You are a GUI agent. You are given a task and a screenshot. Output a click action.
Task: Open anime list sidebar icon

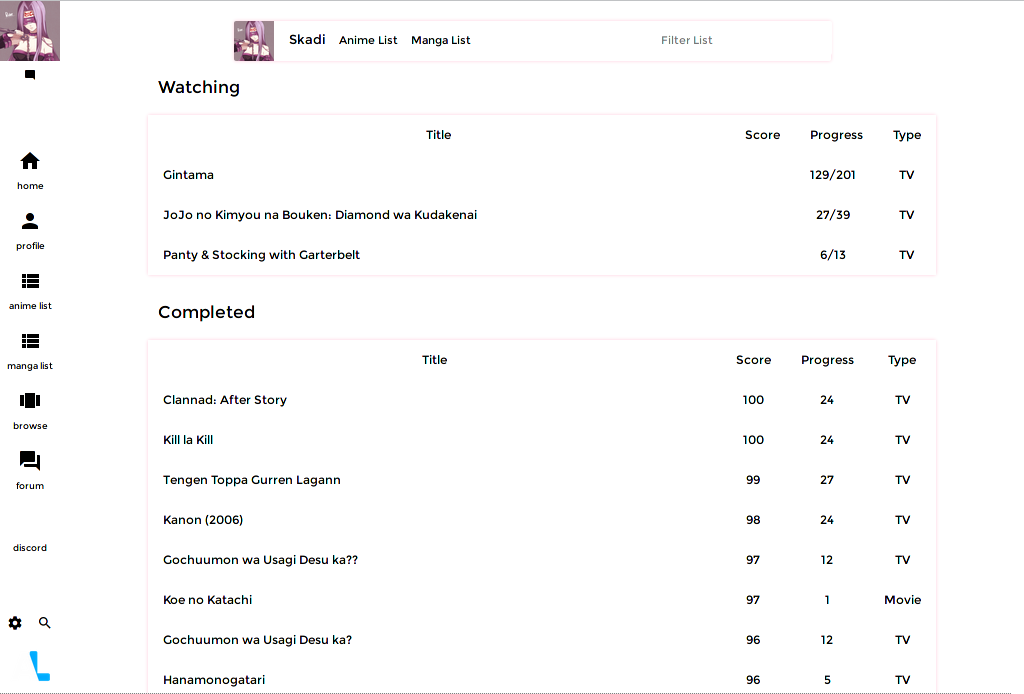coord(30,281)
